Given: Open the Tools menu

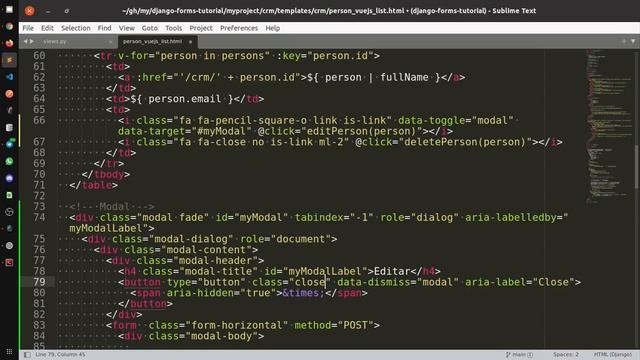Looking at the screenshot, I should 173,28.
